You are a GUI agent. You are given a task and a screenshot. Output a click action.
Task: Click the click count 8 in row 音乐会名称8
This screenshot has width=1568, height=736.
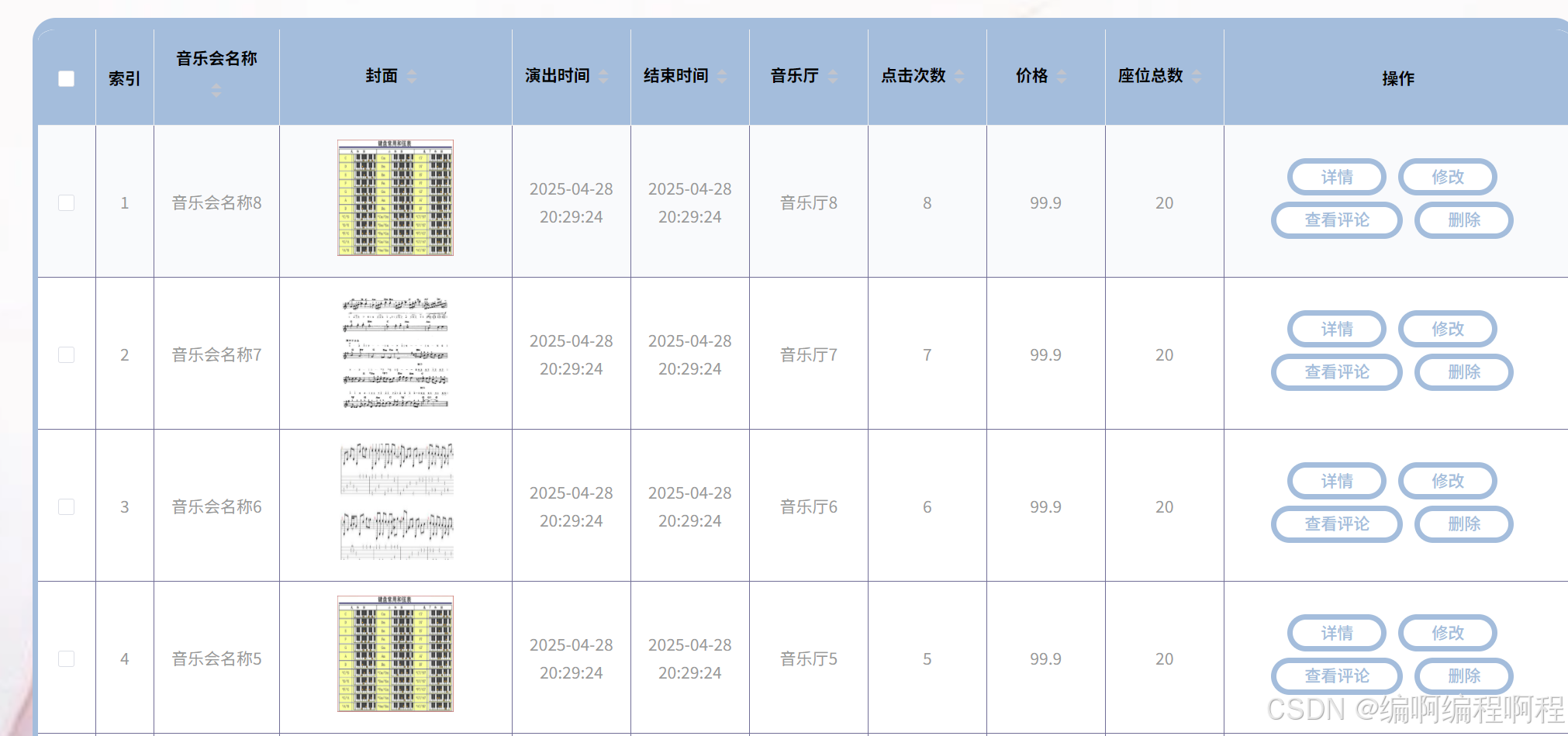tap(927, 202)
